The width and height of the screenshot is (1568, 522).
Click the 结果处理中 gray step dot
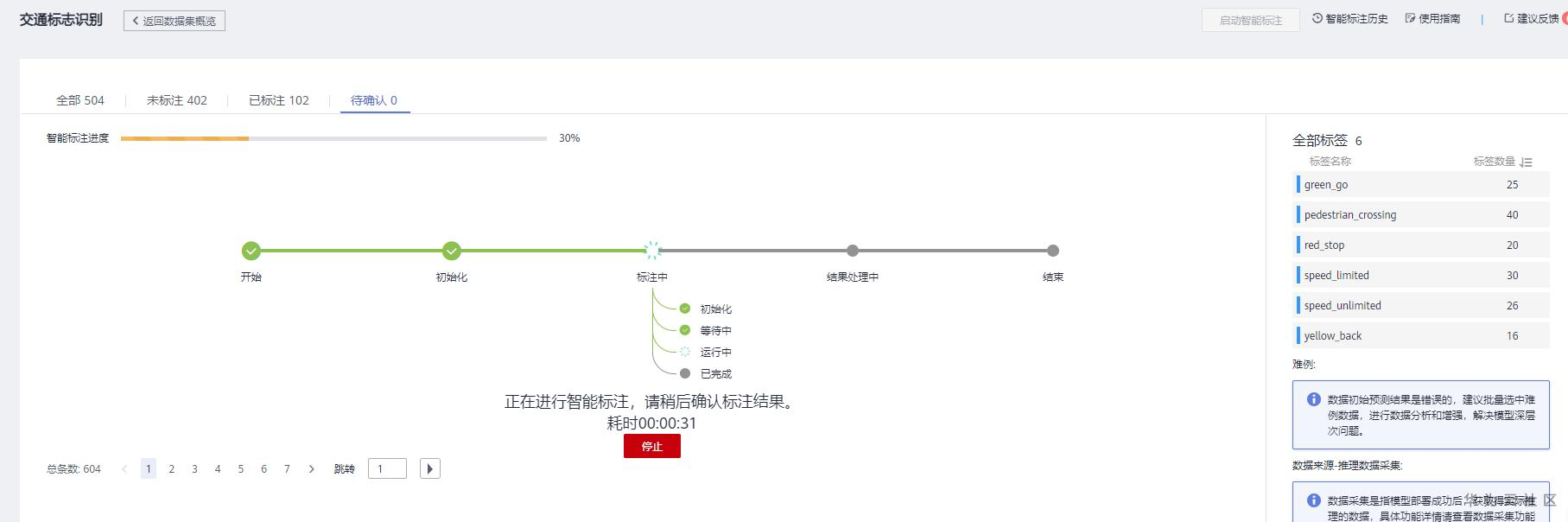pyautogui.click(x=853, y=251)
